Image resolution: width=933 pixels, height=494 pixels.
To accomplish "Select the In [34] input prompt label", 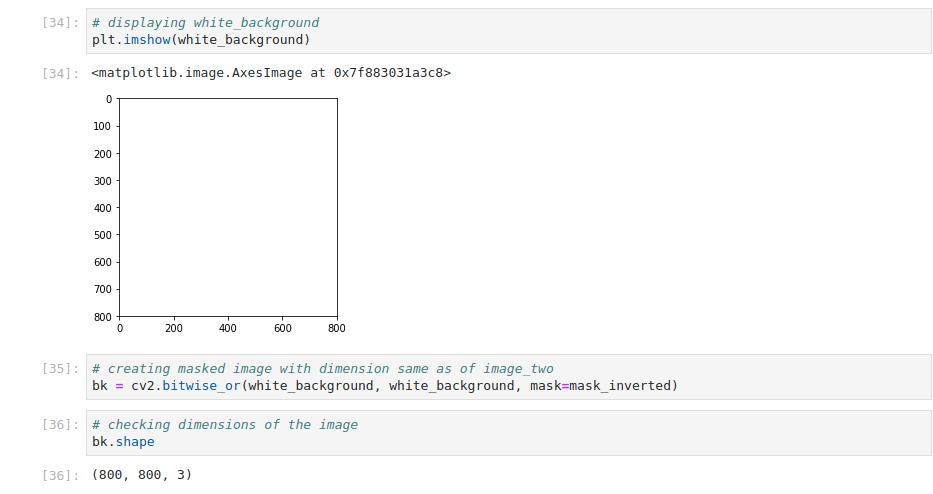I will [x=60, y=23].
